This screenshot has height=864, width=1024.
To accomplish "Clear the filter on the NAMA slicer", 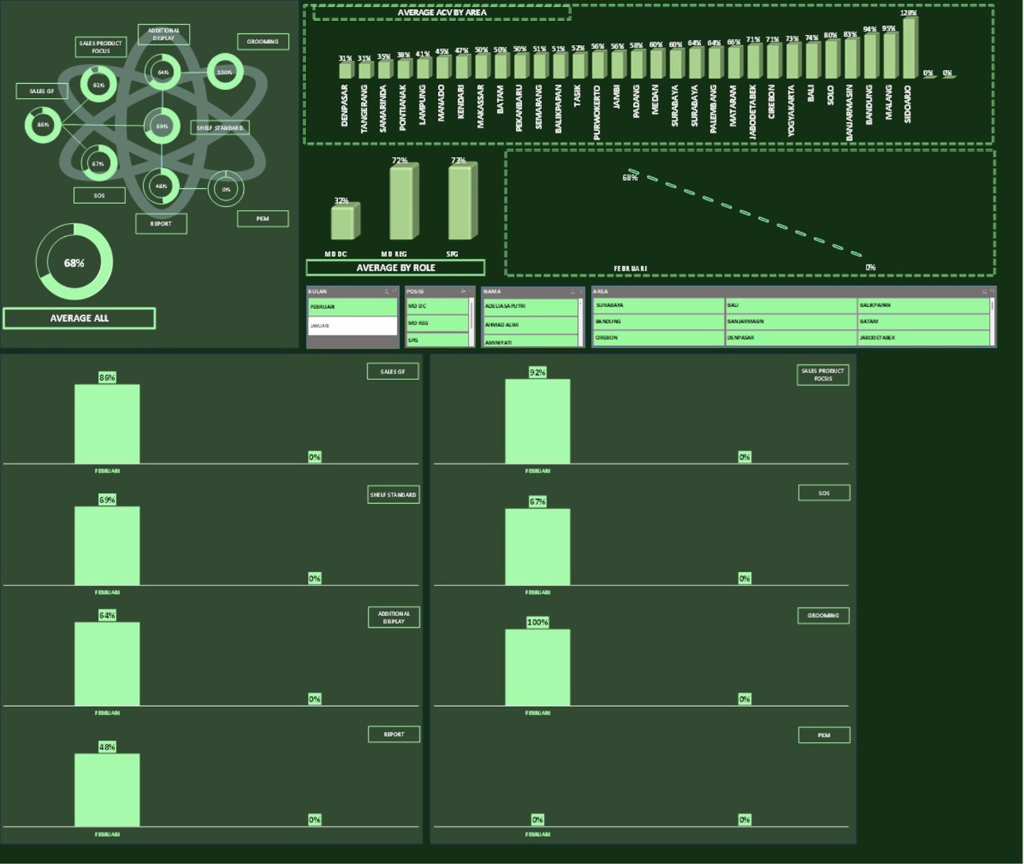I will tap(581, 291).
